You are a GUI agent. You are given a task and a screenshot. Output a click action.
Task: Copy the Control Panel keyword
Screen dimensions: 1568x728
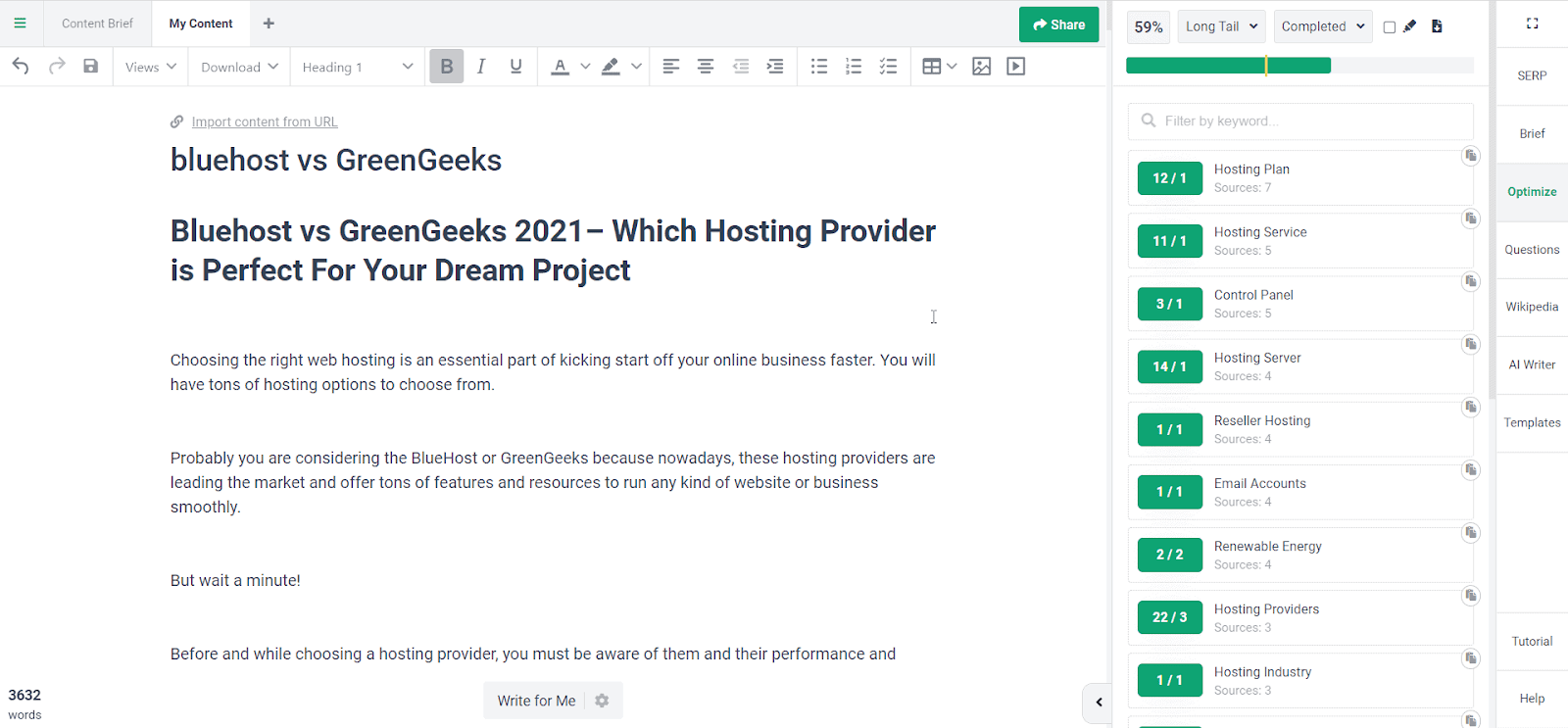coord(1471,281)
